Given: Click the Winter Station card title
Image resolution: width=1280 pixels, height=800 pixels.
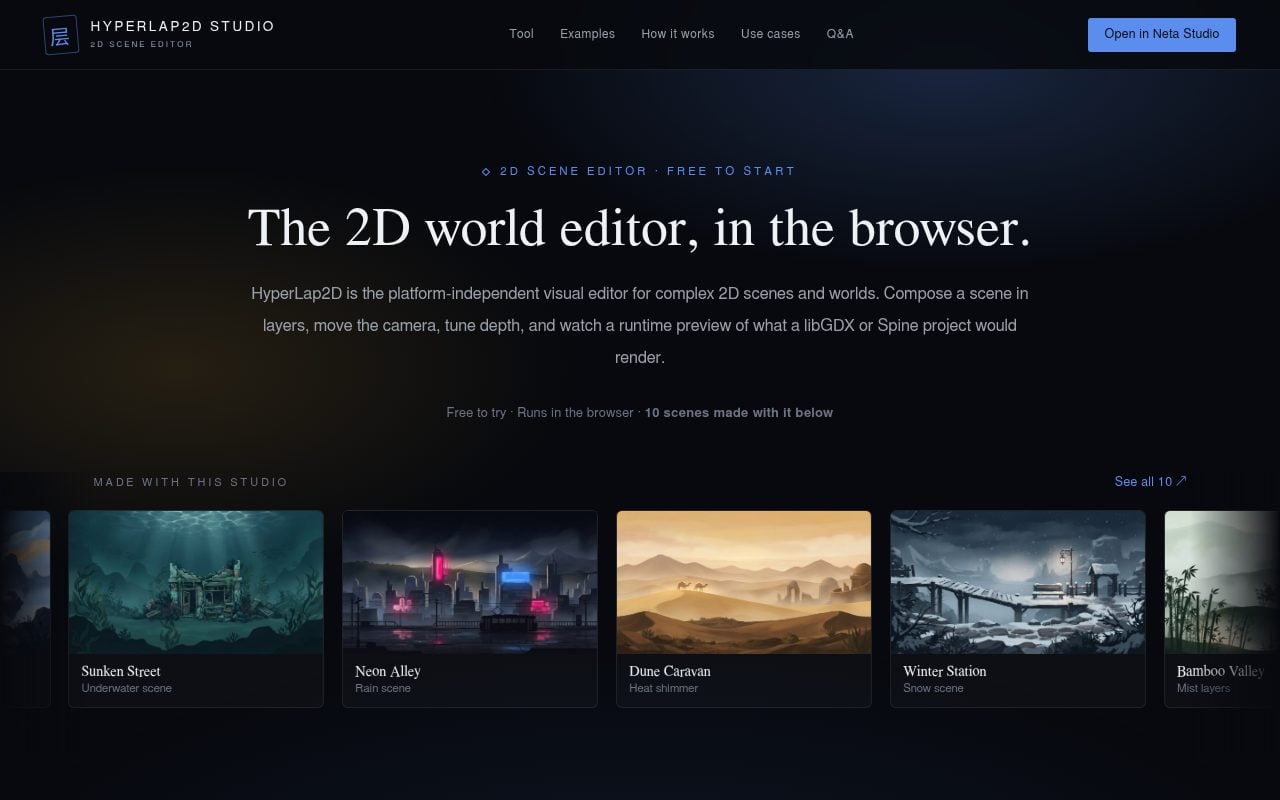Looking at the screenshot, I should pyautogui.click(x=945, y=671).
